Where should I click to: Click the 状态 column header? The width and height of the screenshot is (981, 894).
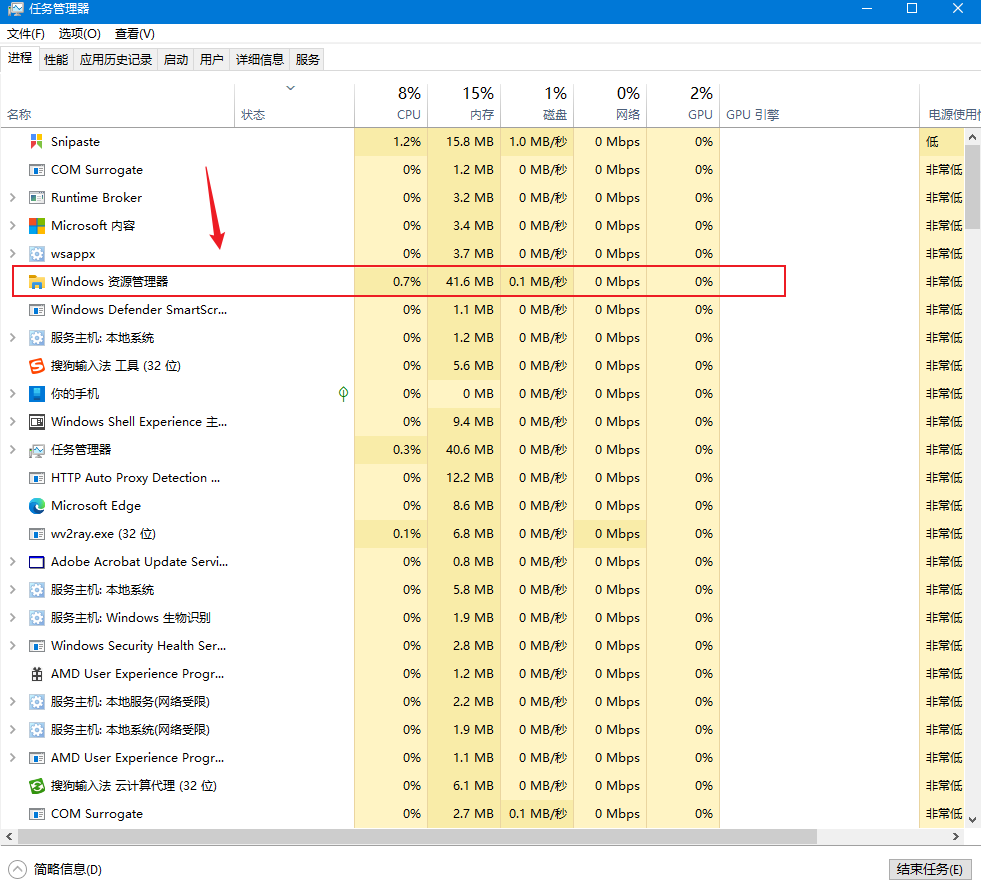coord(295,104)
